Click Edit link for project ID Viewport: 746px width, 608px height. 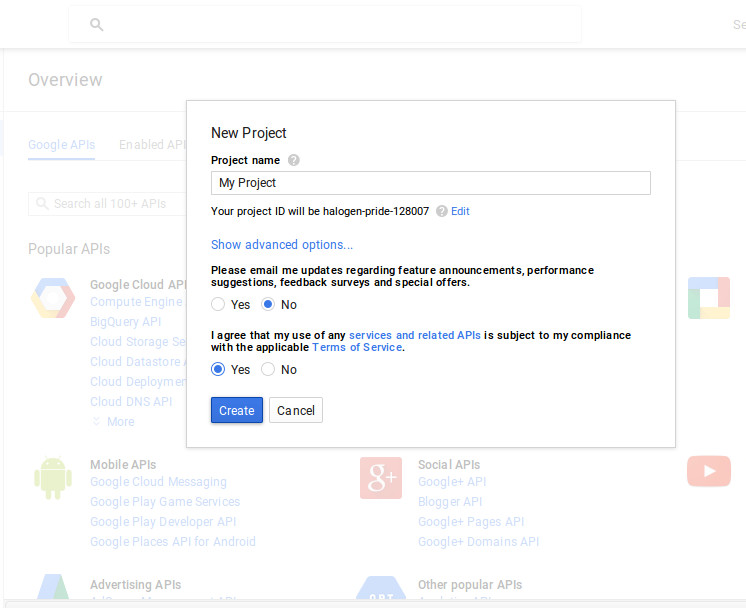(x=460, y=211)
